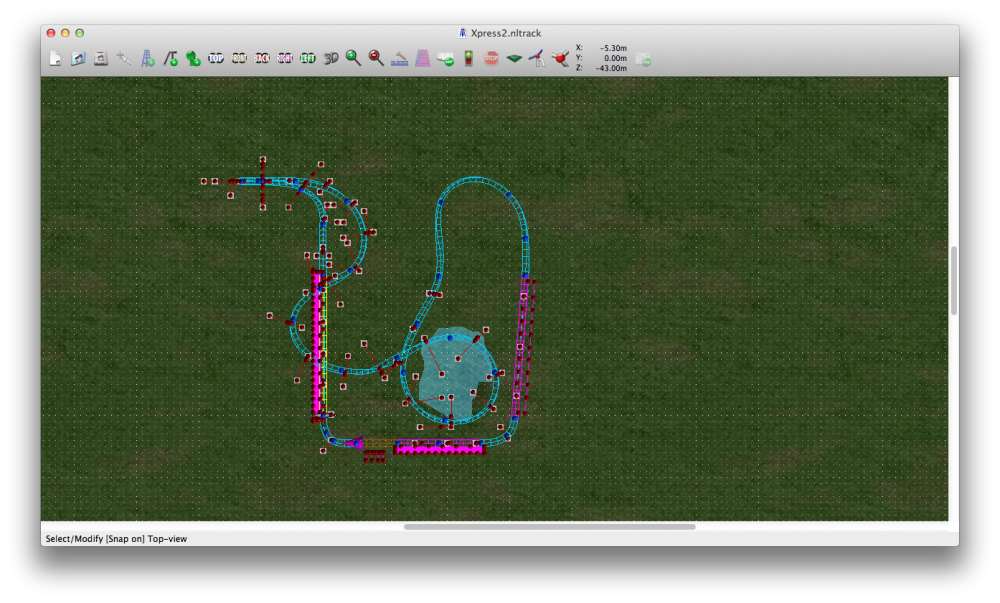Click the vertical scrollbar thumb

(953, 281)
